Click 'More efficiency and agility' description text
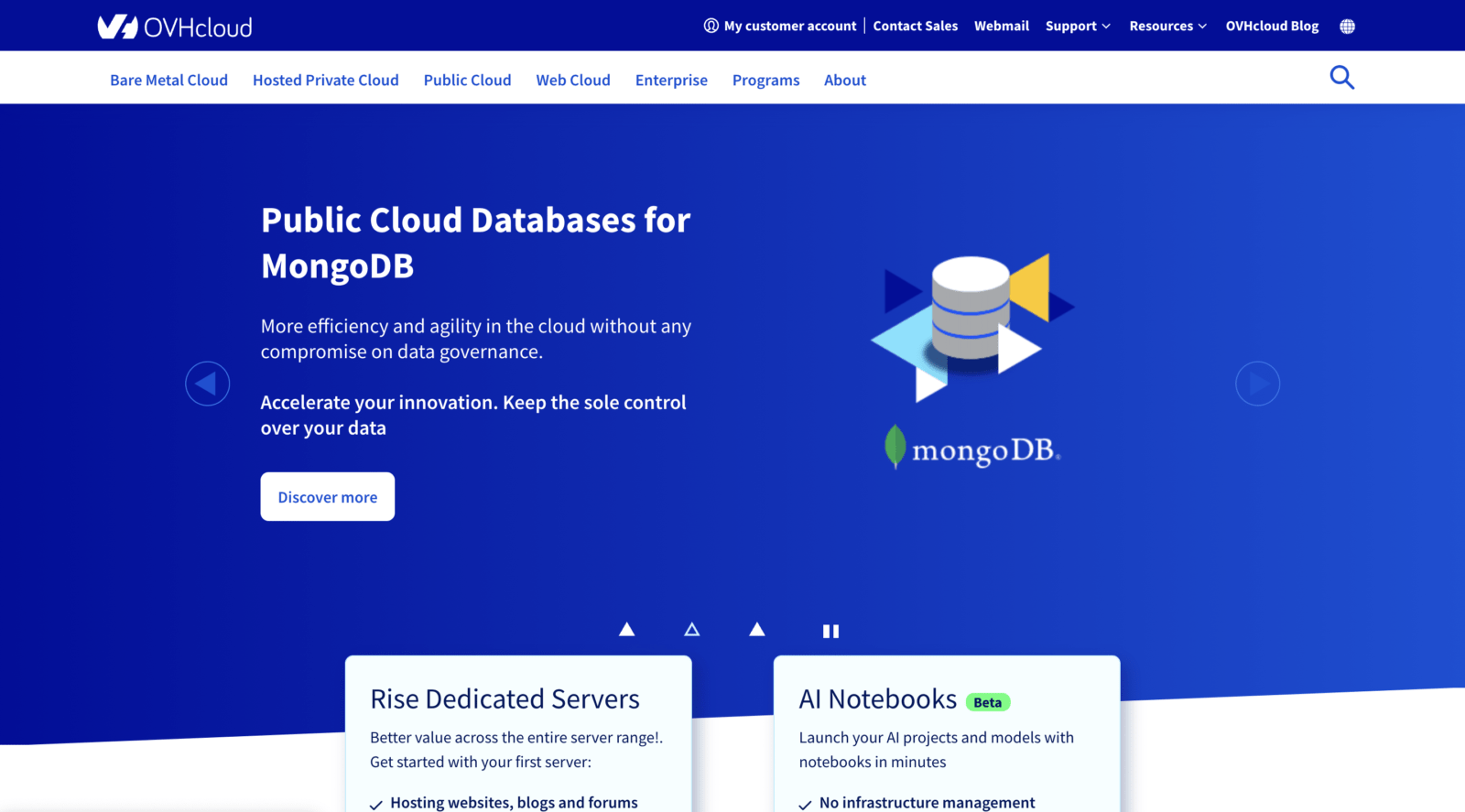The width and height of the screenshot is (1465, 812). click(475, 339)
